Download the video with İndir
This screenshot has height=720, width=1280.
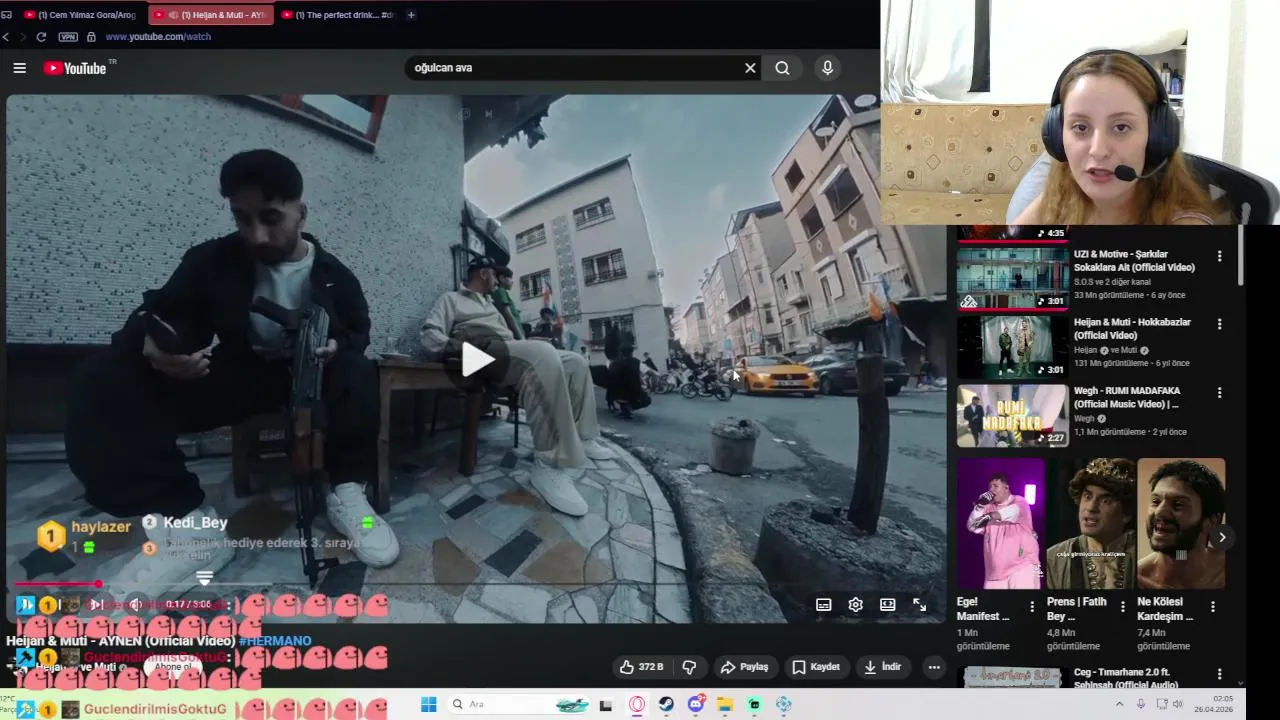point(883,667)
